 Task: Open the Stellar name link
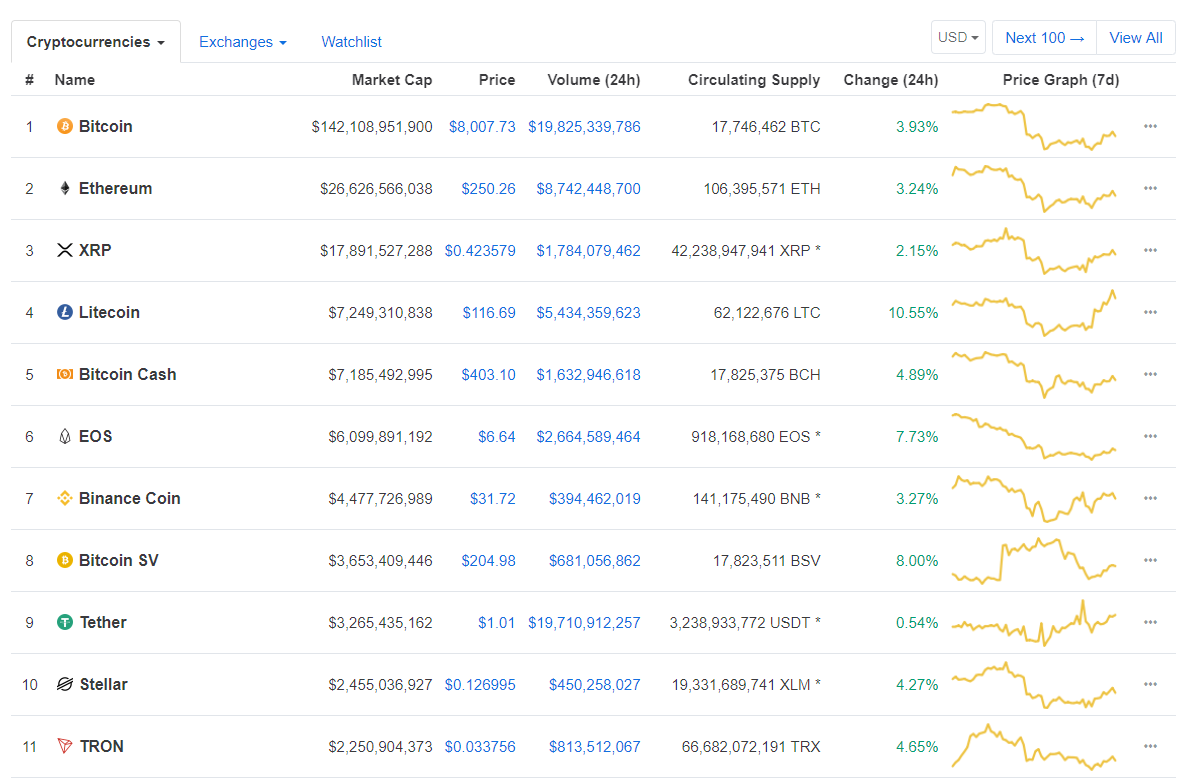click(x=104, y=684)
